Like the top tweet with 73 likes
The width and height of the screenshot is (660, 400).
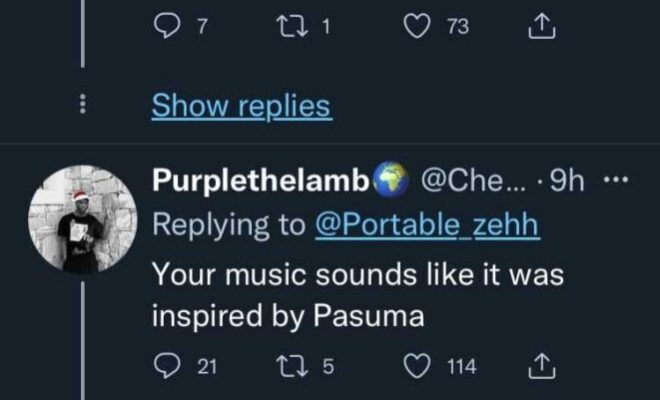(x=420, y=28)
